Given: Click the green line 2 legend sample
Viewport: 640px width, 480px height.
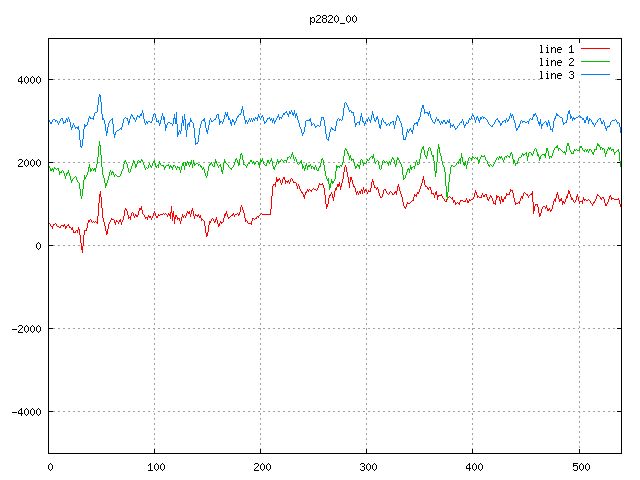Looking at the screenshot, I should (595, 62).
